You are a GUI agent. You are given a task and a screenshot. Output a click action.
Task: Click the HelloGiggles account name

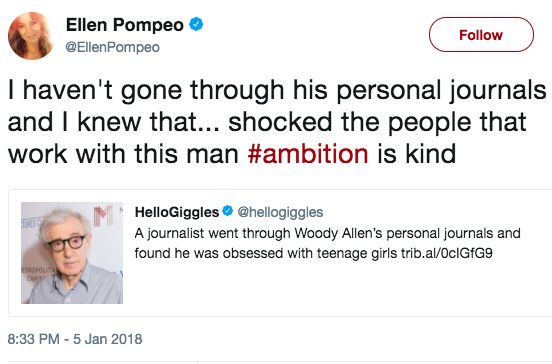pyautogui.click(x=177, y=212)
